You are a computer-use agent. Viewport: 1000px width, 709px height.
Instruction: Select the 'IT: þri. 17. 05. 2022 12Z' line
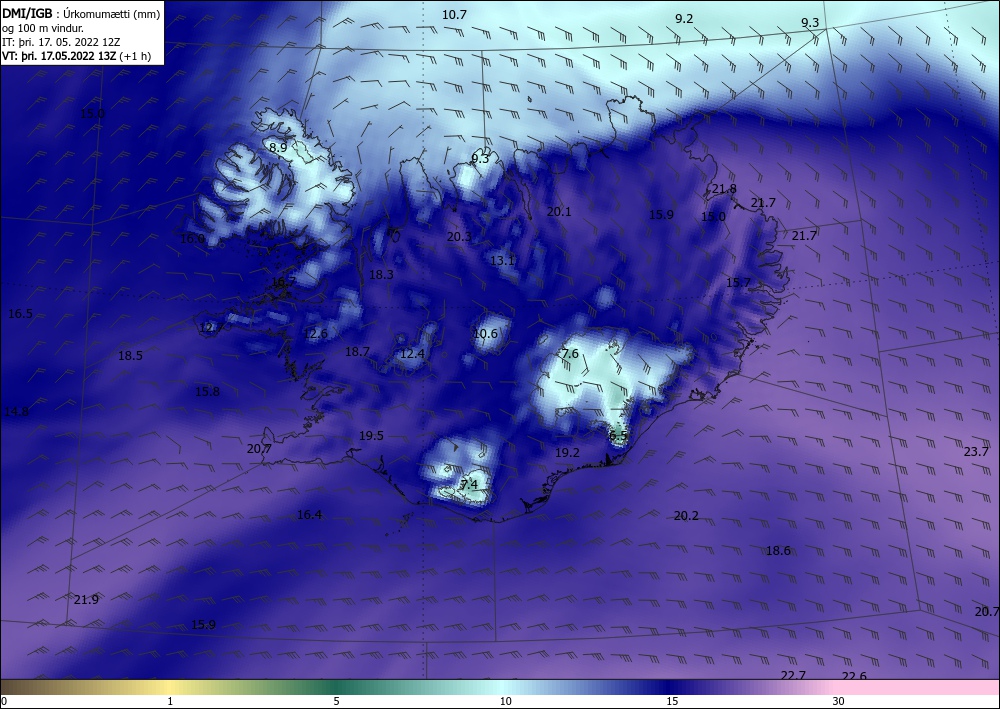61,42
